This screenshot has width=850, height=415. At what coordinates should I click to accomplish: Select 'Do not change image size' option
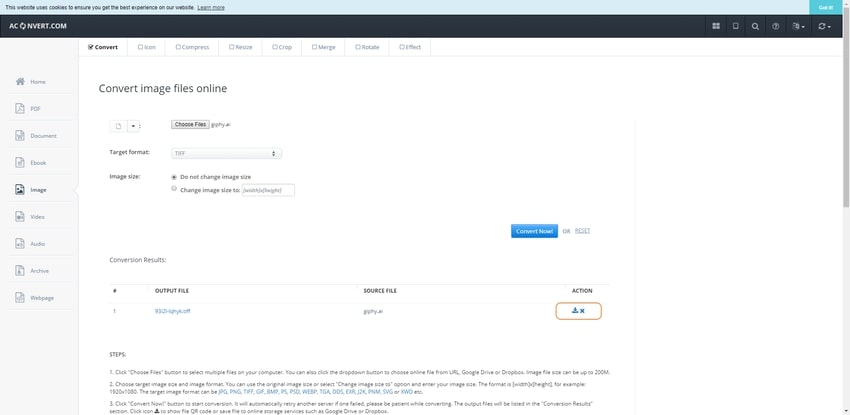coord(174,177)
